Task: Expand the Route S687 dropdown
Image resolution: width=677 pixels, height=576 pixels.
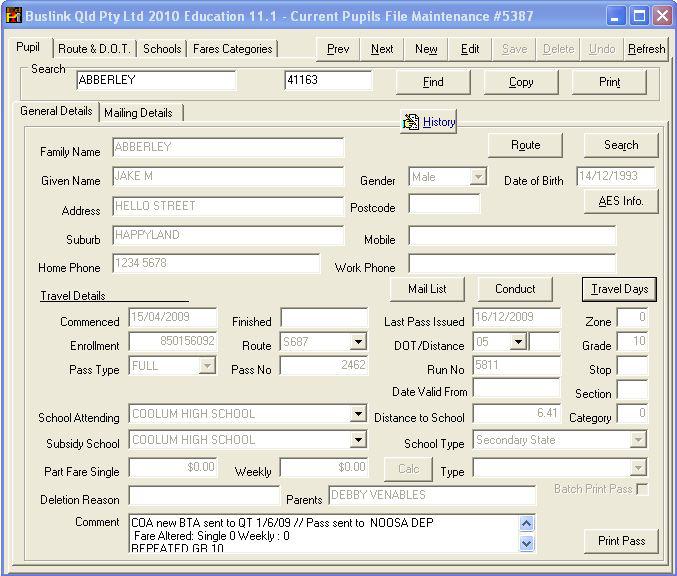Action: (x=358, y=342)
